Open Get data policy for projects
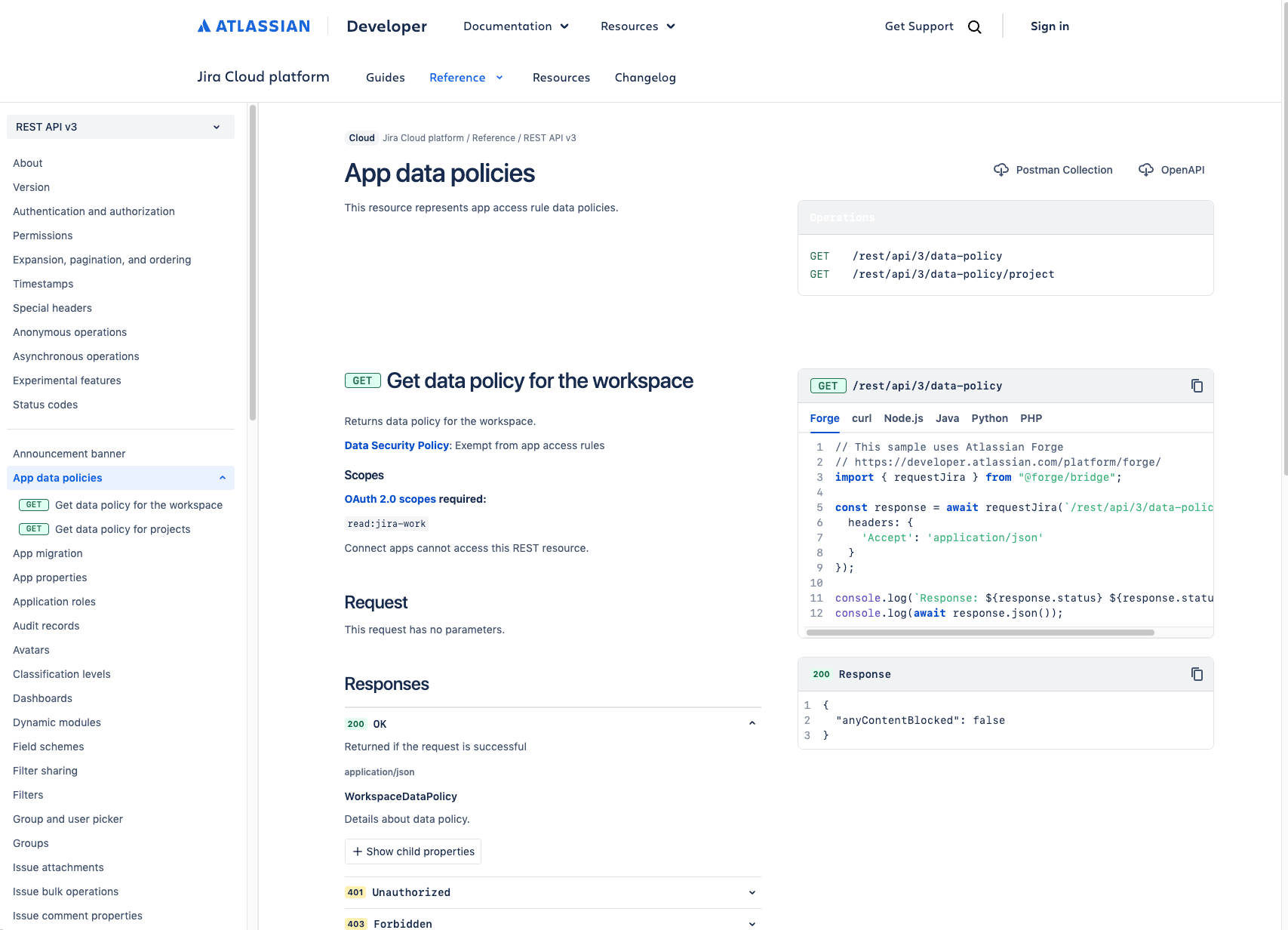This screenshot has width=1288, height=930. (122, 529)
